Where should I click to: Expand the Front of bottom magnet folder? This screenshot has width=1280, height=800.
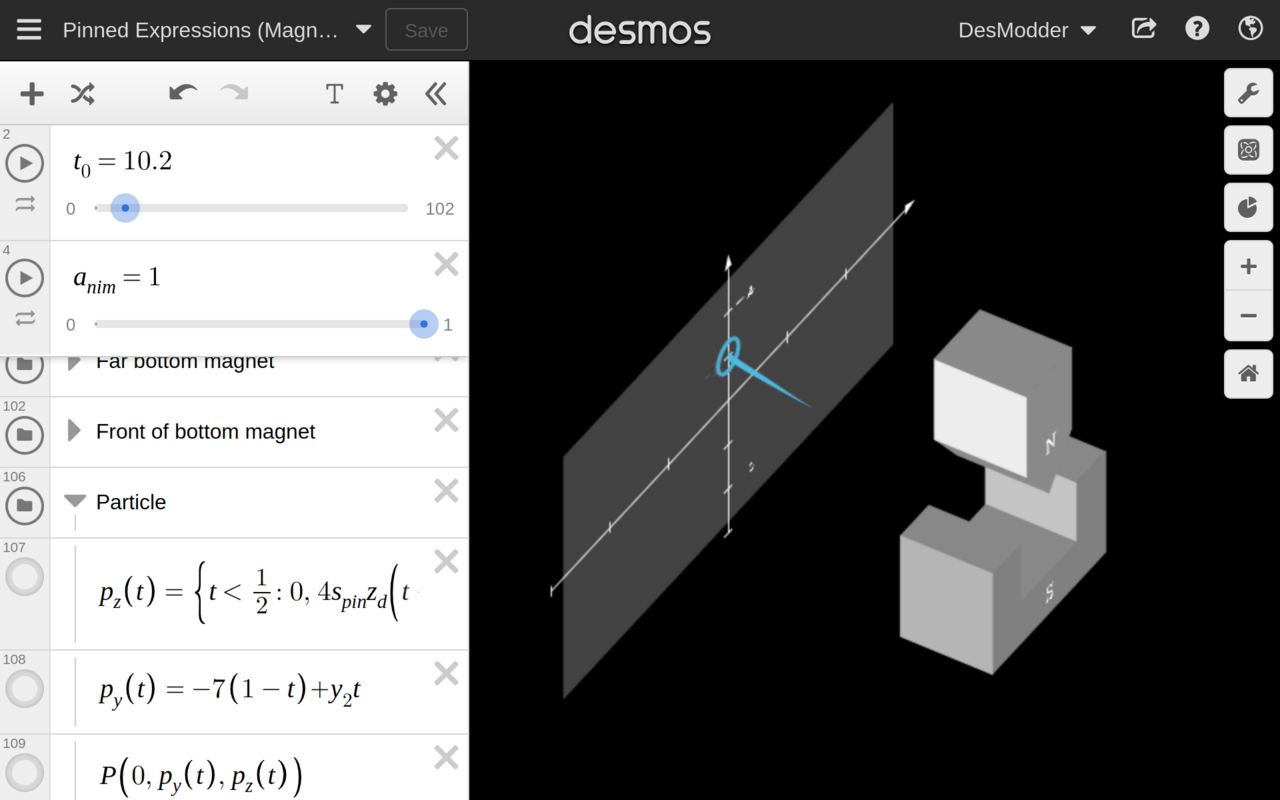72,431
